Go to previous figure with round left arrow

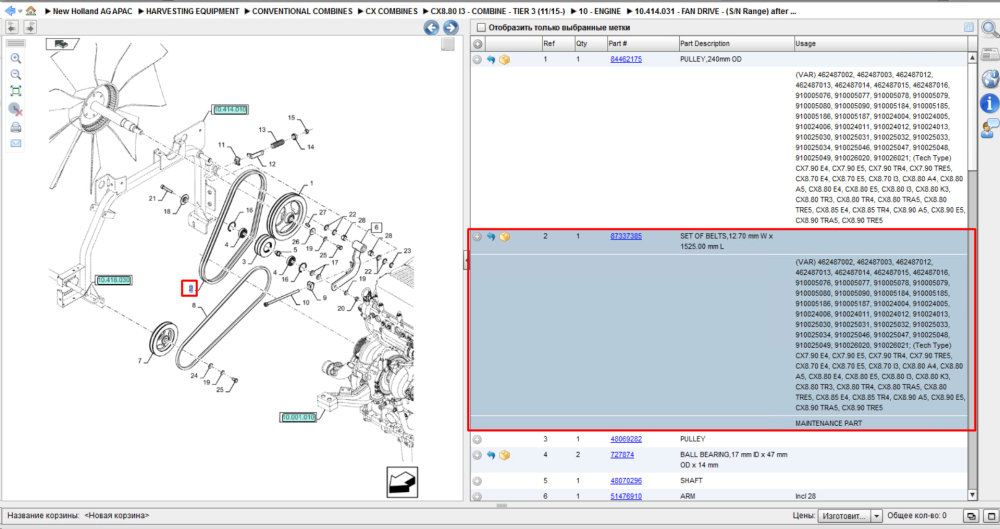pyautogui.click(x=432, y=27)
